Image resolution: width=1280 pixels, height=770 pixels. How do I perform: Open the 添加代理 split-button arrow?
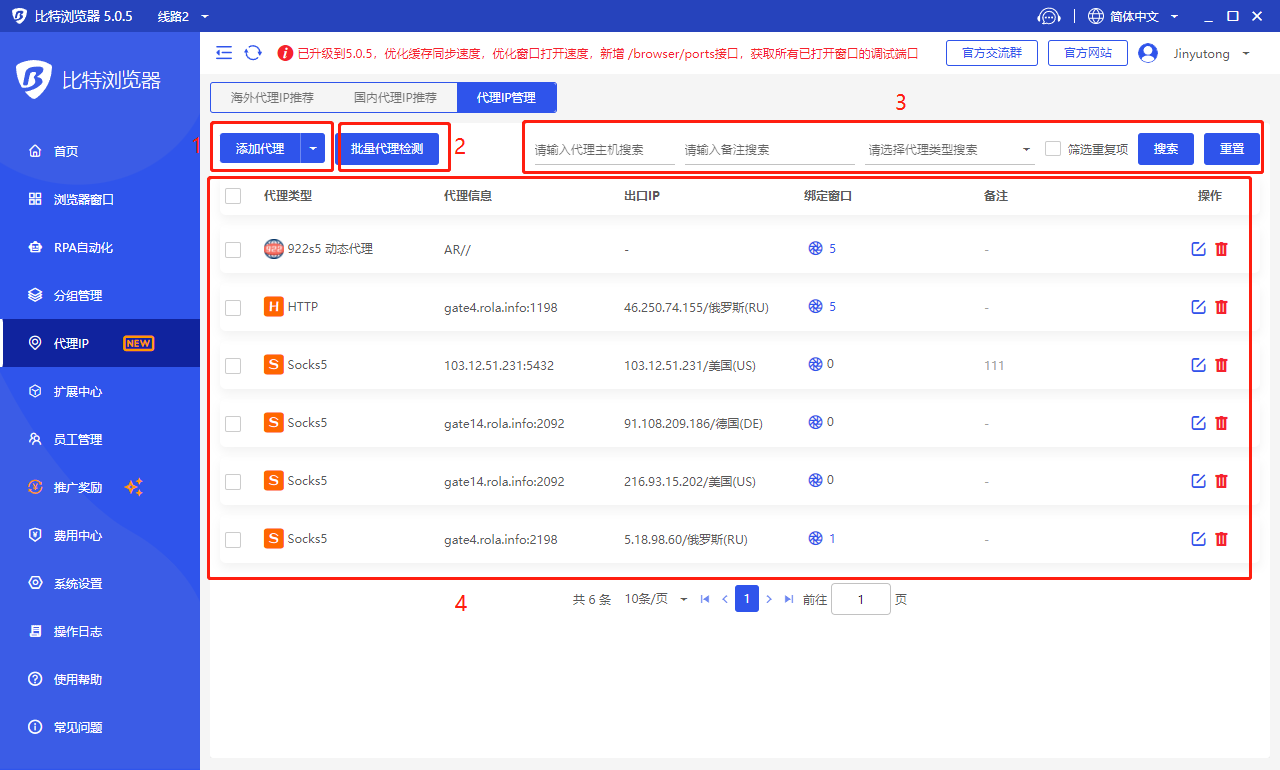tap(313, 146)
